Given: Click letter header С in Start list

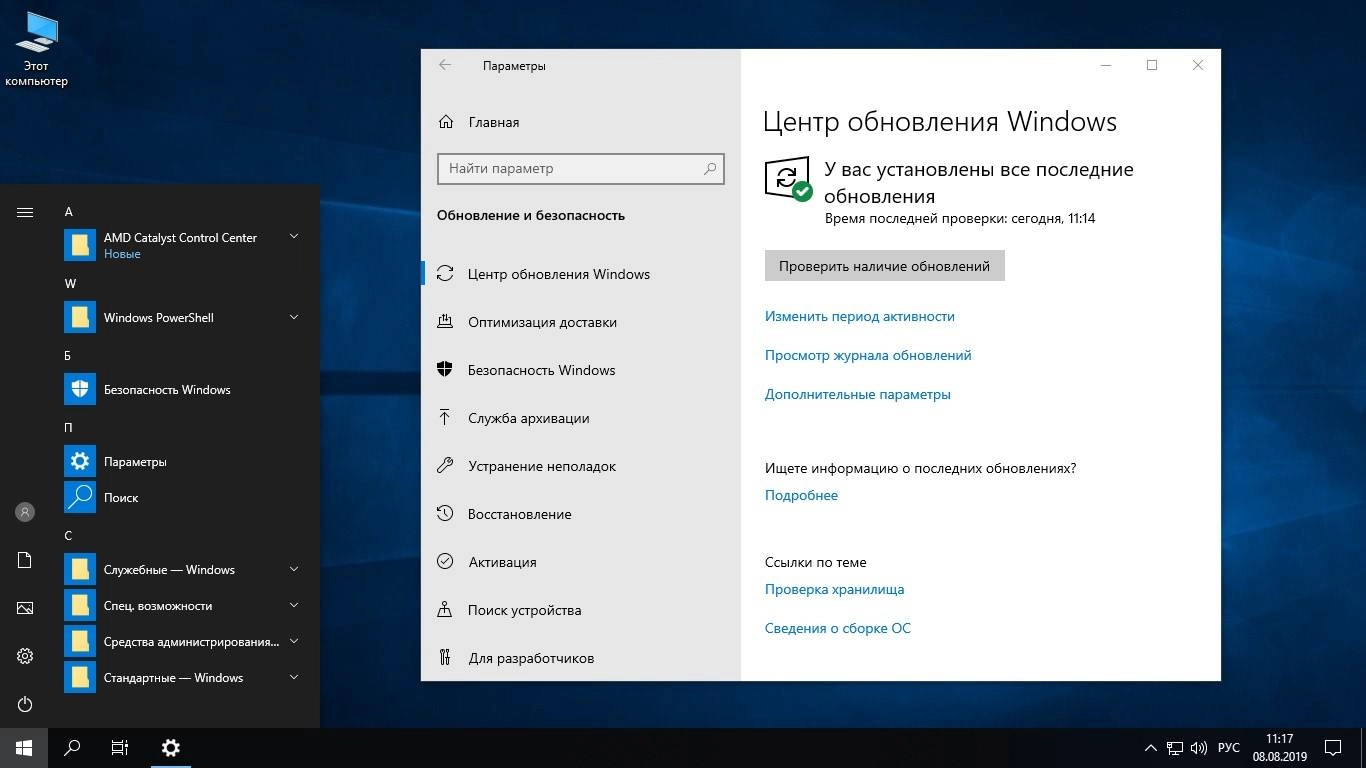Looking at the screenshot, I should (68, 536).
